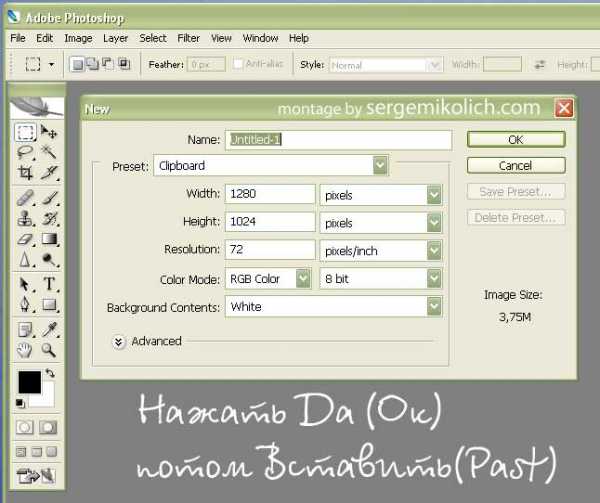Click the Save Preset button
The image size is (600, 503).
pos(516,191)
